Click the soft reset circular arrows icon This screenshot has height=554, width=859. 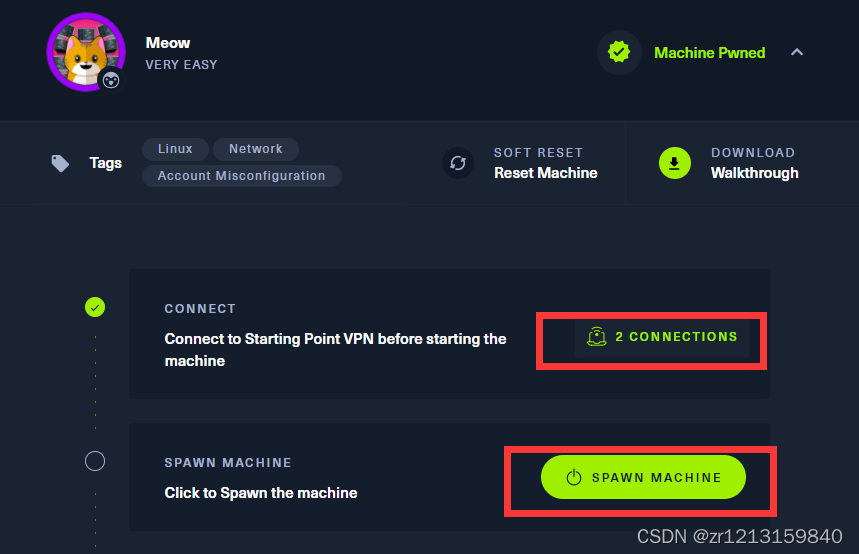pos(458,163)
